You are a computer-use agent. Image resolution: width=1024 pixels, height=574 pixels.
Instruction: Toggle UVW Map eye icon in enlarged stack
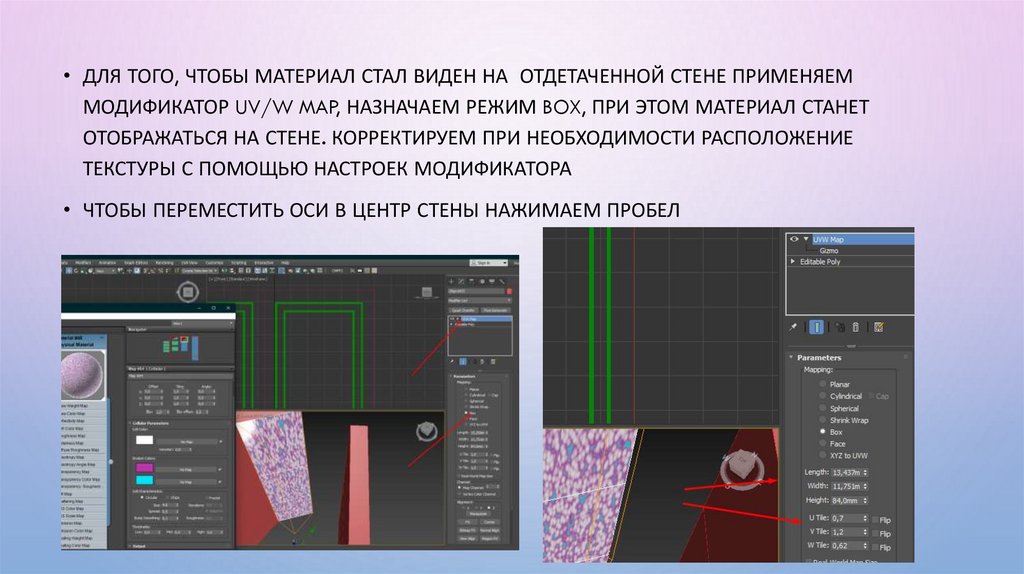794,239
